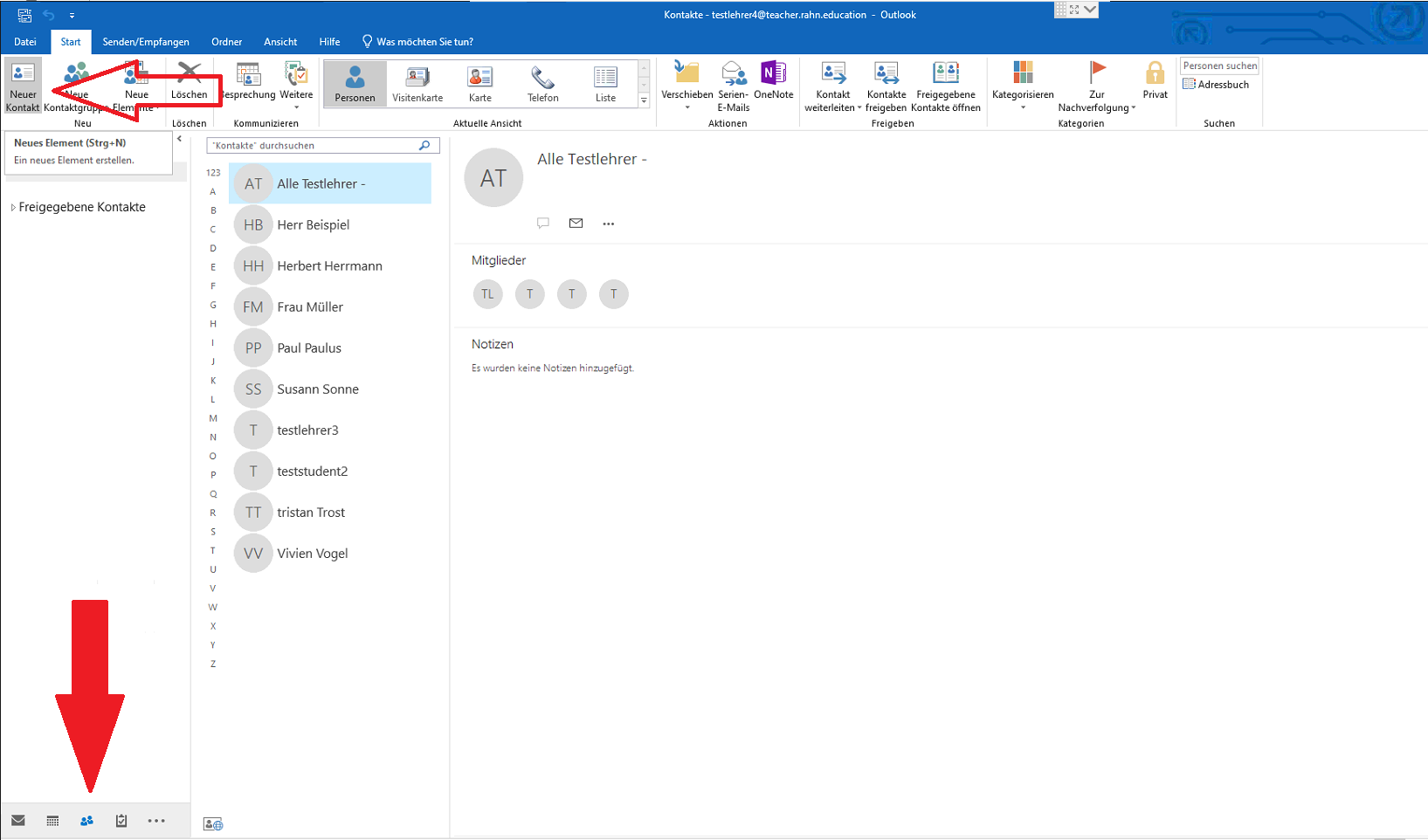Select the Visitenkarte view
This screenshot has width=1428, height=840.
[x=417, y=85]
